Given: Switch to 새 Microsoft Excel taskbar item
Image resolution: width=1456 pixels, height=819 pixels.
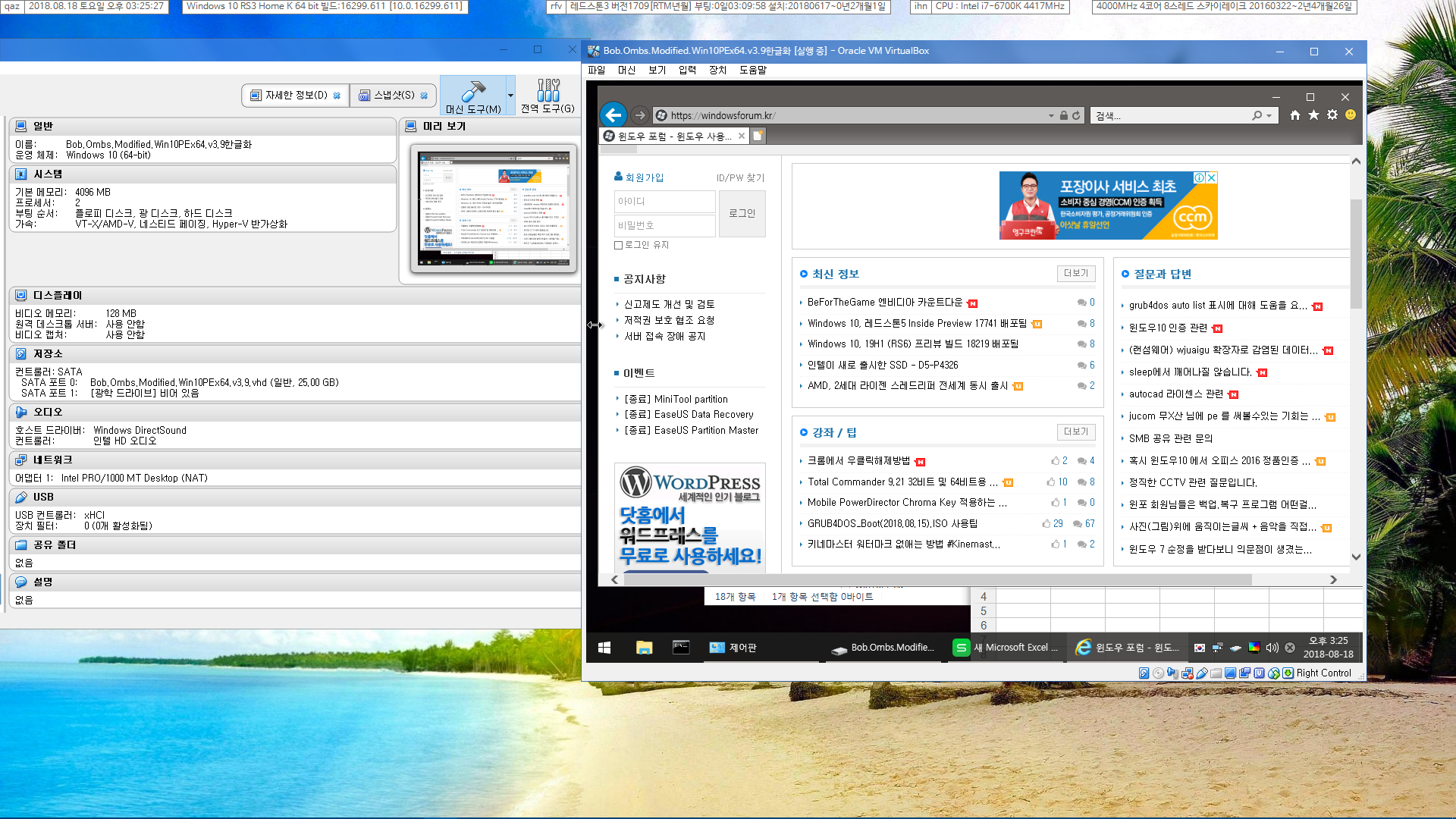Looking at the screenshot, I should pyautogui.click(x=1006, y=648).
